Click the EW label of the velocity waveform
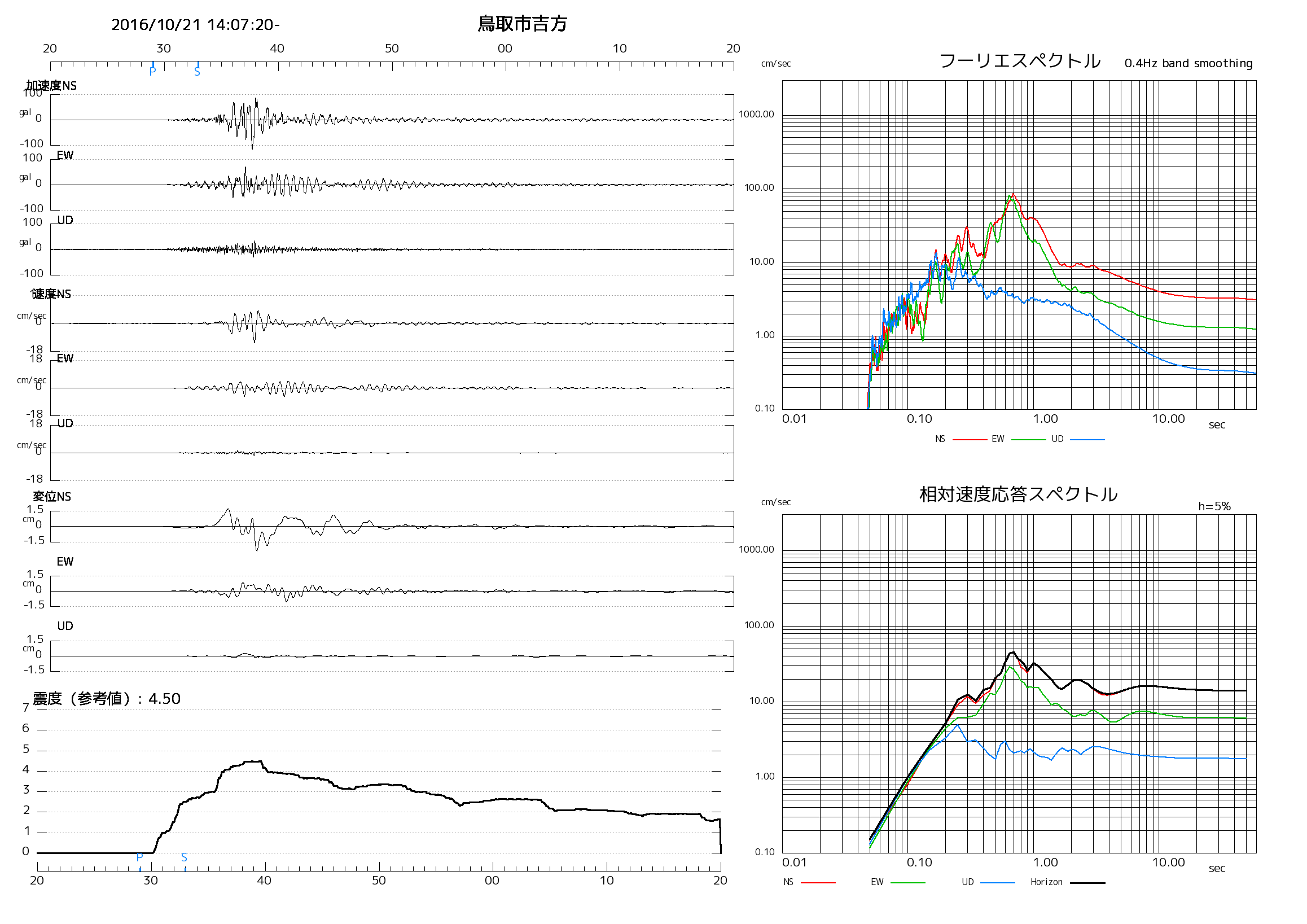This screenshot has width=1307, height=924. pyautogui.click(x=65, y=358)
